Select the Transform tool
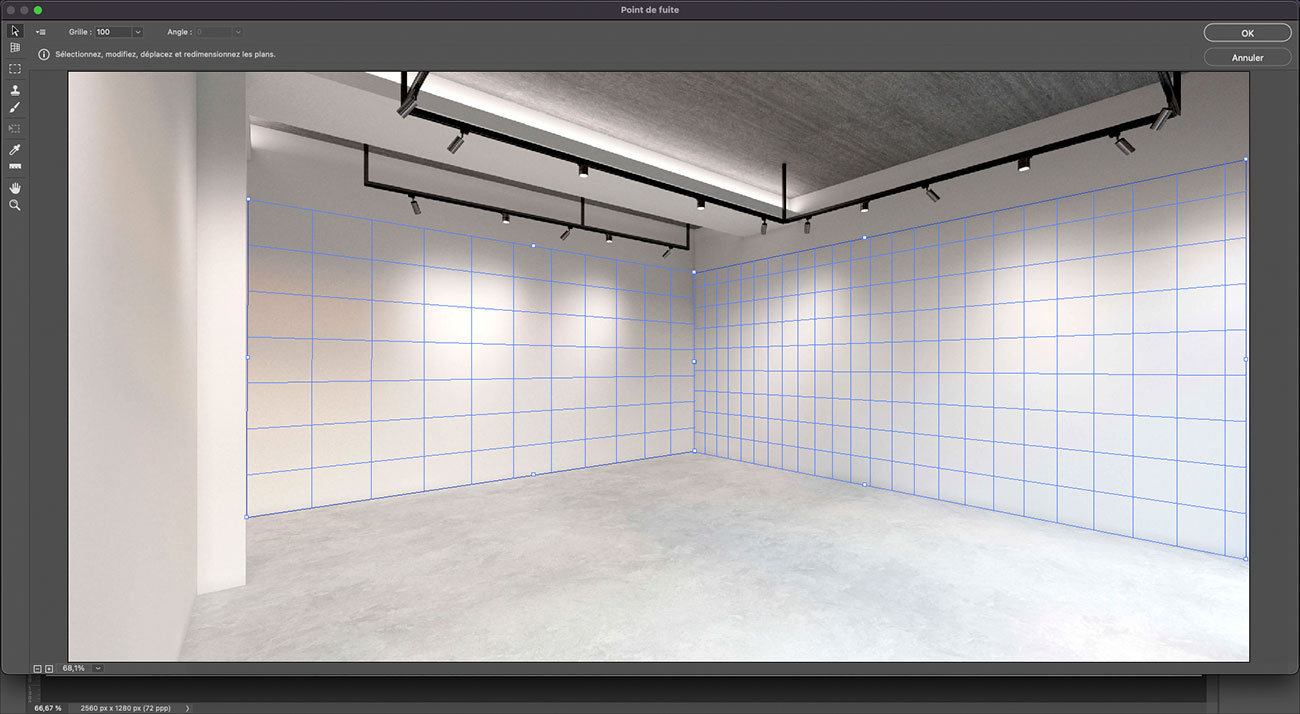 [x=14, y=128]
